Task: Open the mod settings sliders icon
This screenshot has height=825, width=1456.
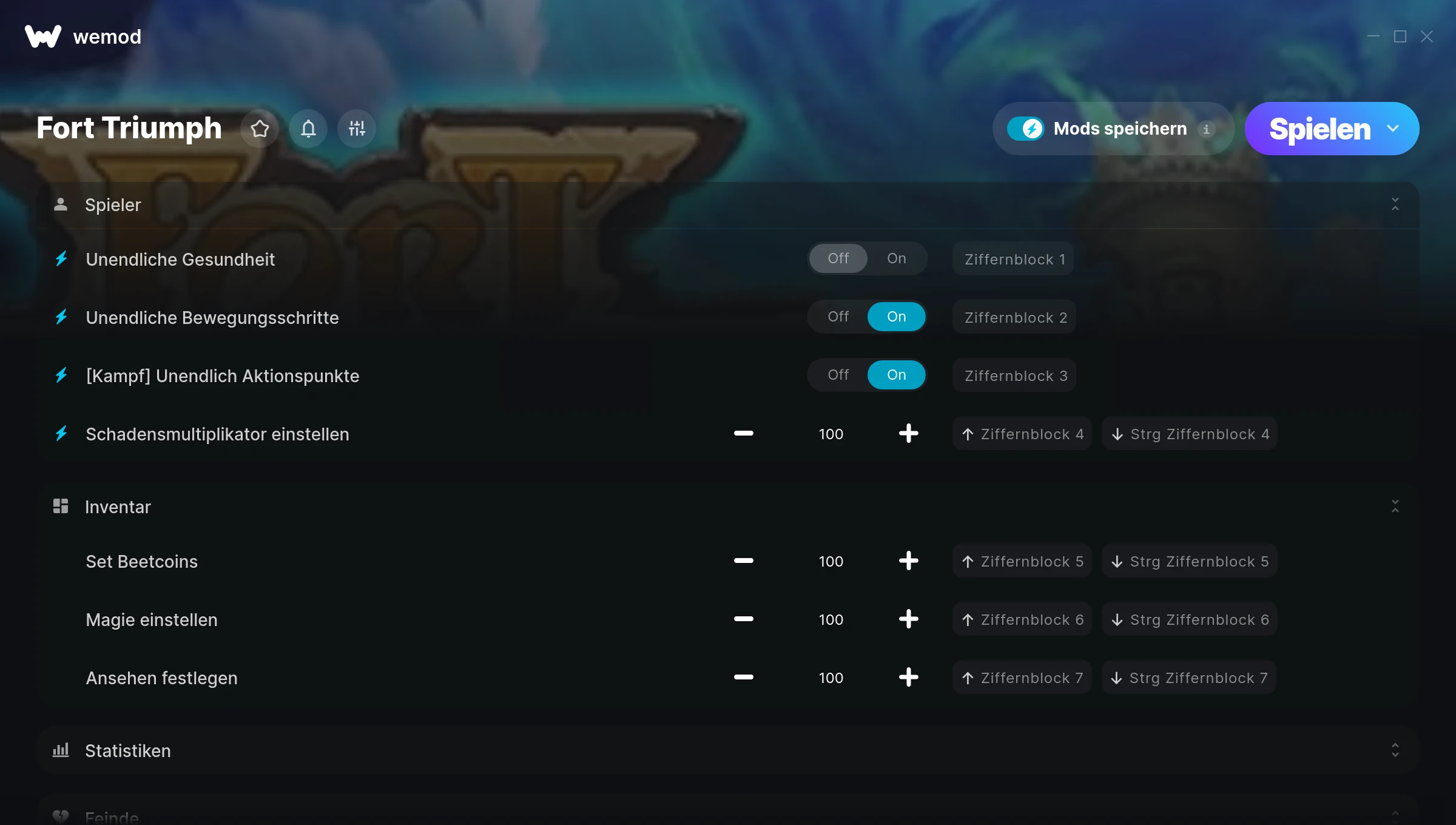Action: point(357,129)
